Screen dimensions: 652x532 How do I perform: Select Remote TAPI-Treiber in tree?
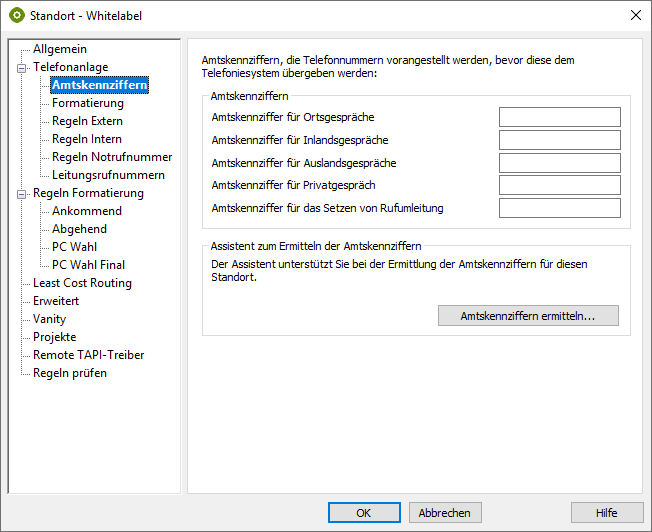tap(88, 355)
